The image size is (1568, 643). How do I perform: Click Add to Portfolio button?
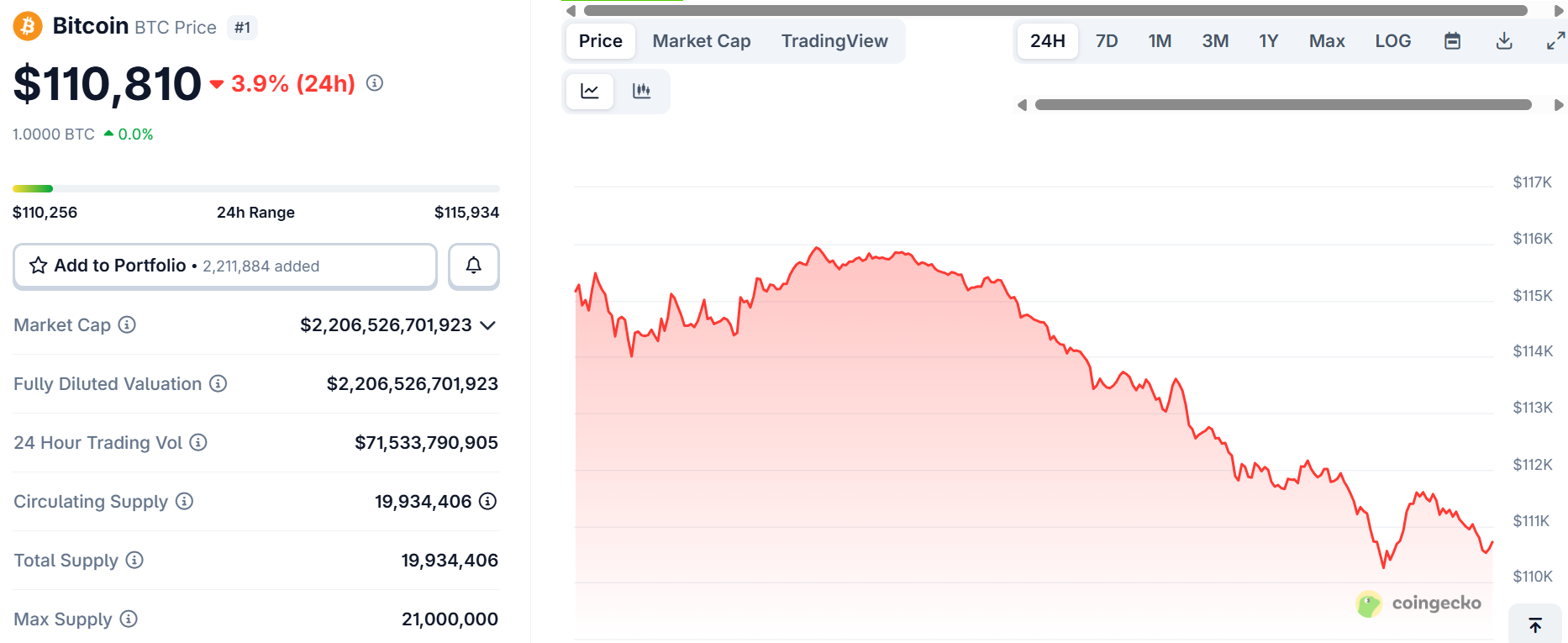(x=225, y=266)
